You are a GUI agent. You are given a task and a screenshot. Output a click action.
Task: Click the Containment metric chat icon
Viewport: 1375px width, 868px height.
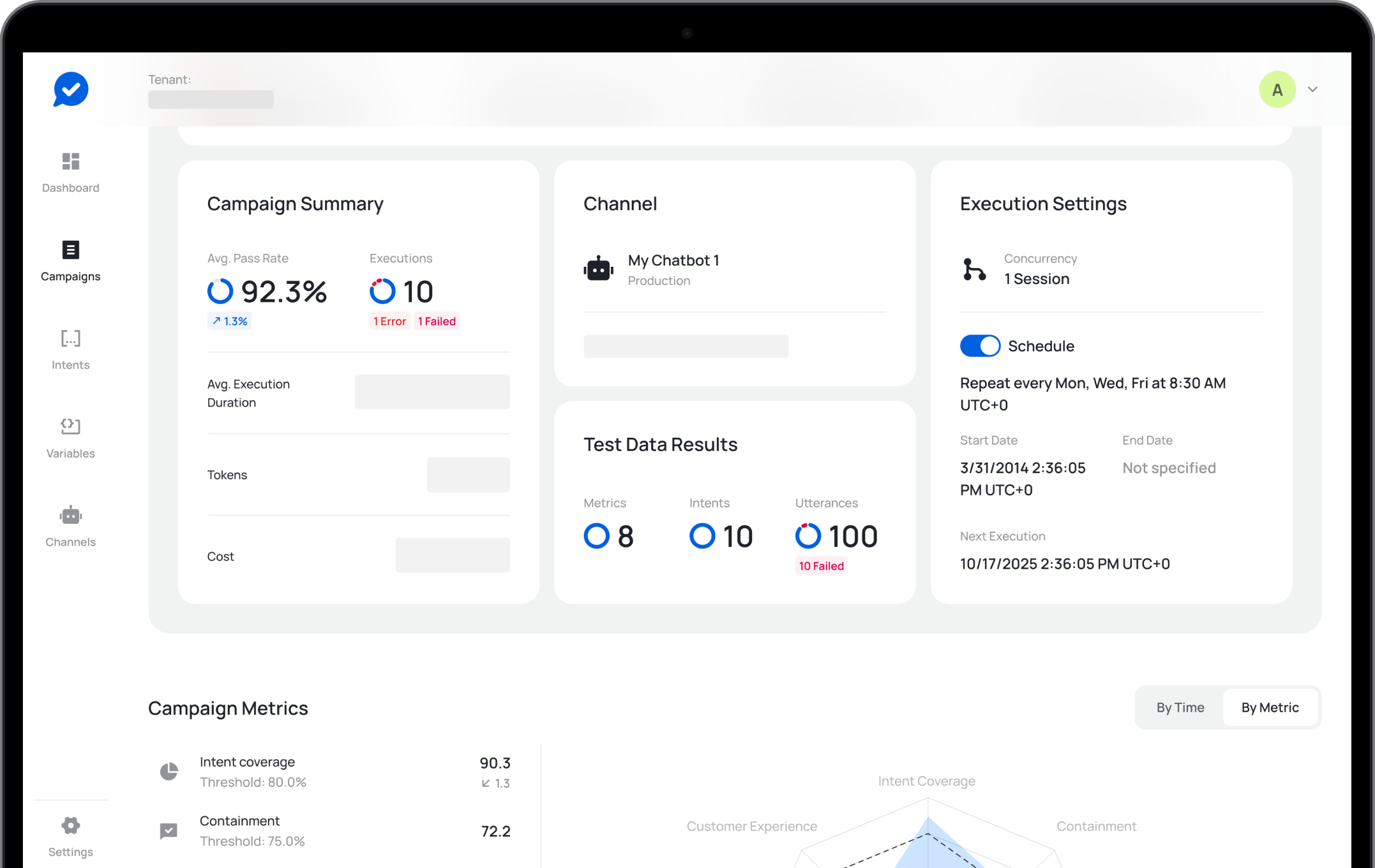pyautogui.click(x=169, y=830)
